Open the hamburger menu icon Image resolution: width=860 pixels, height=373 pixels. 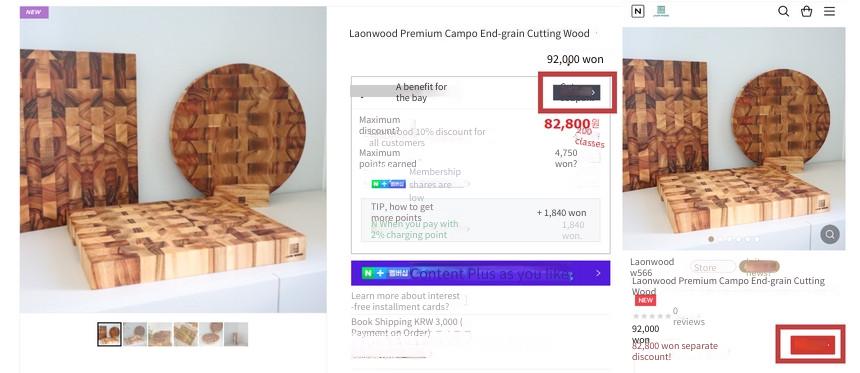pyautogui.click(x=829, y=12)
